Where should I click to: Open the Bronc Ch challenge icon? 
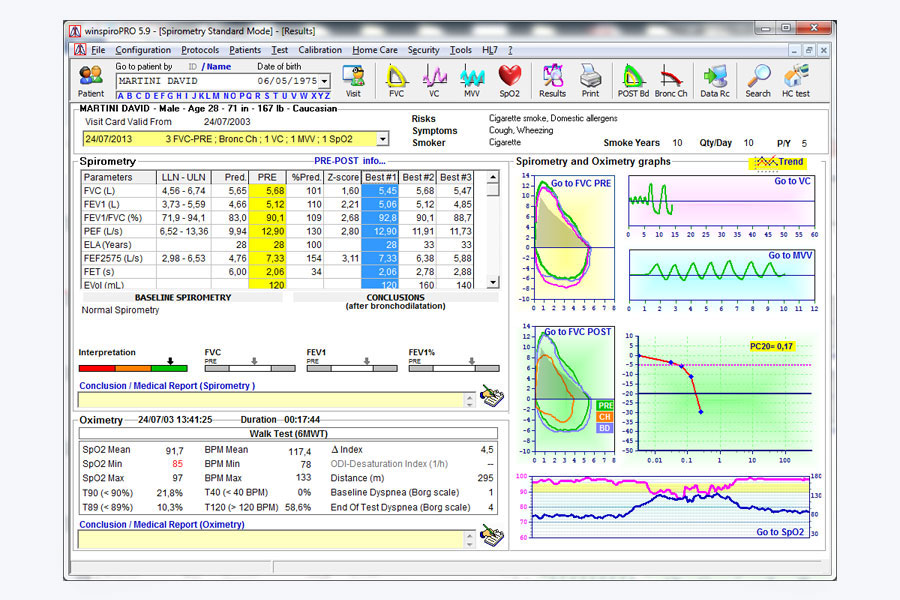tap(671, 75)
